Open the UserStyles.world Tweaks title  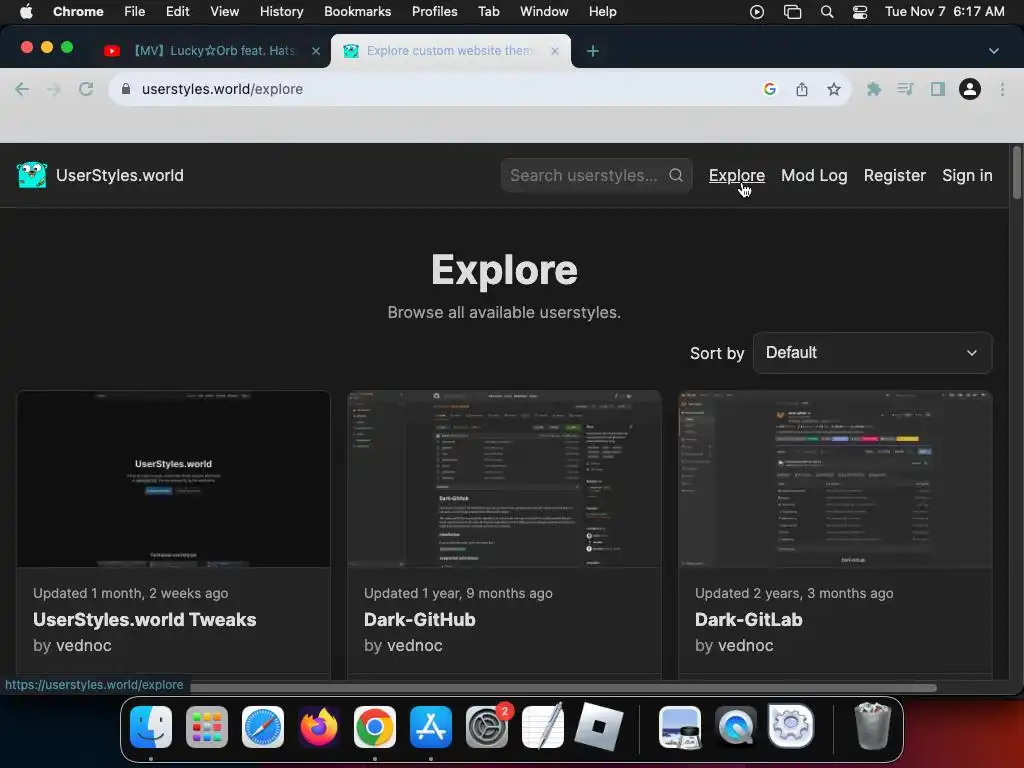click(x=144, y=619)
